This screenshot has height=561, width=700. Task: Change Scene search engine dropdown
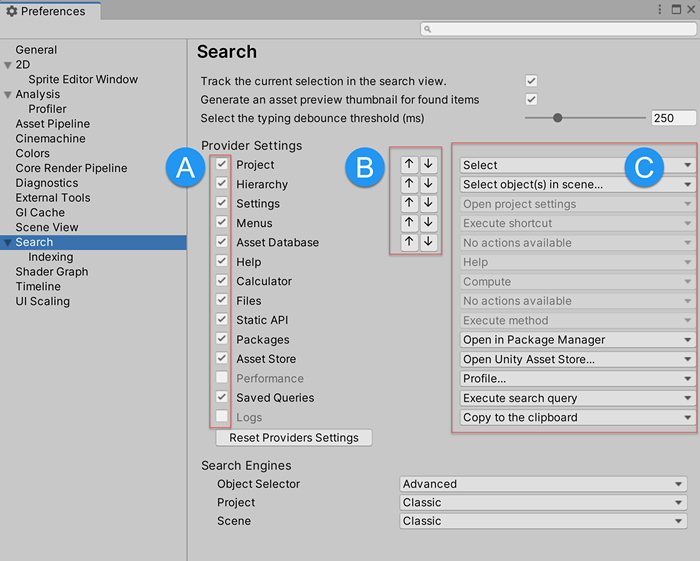[543, 521]
